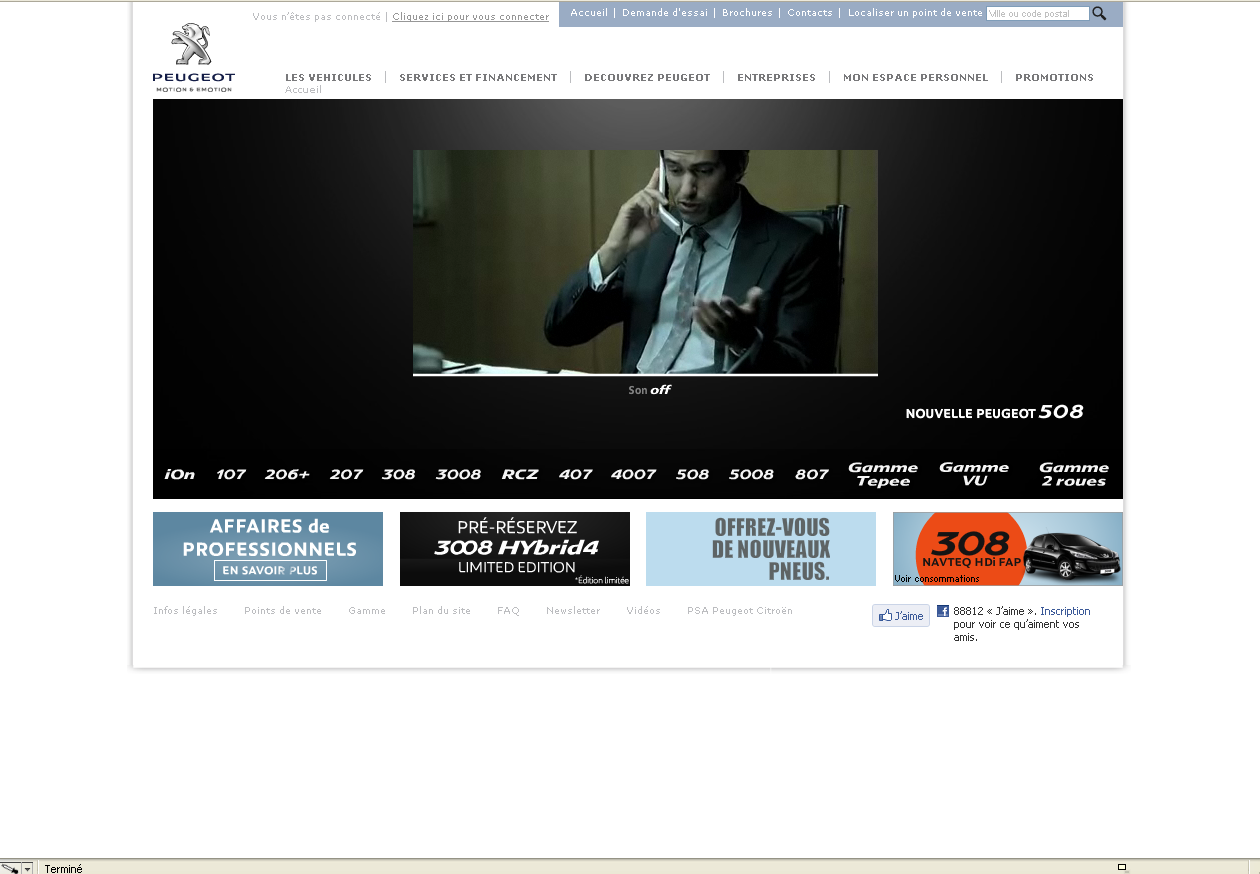Viewport: 1260px width, 874px height.
Task: Open Gamme VU range
Action: (x=974, y=474)
